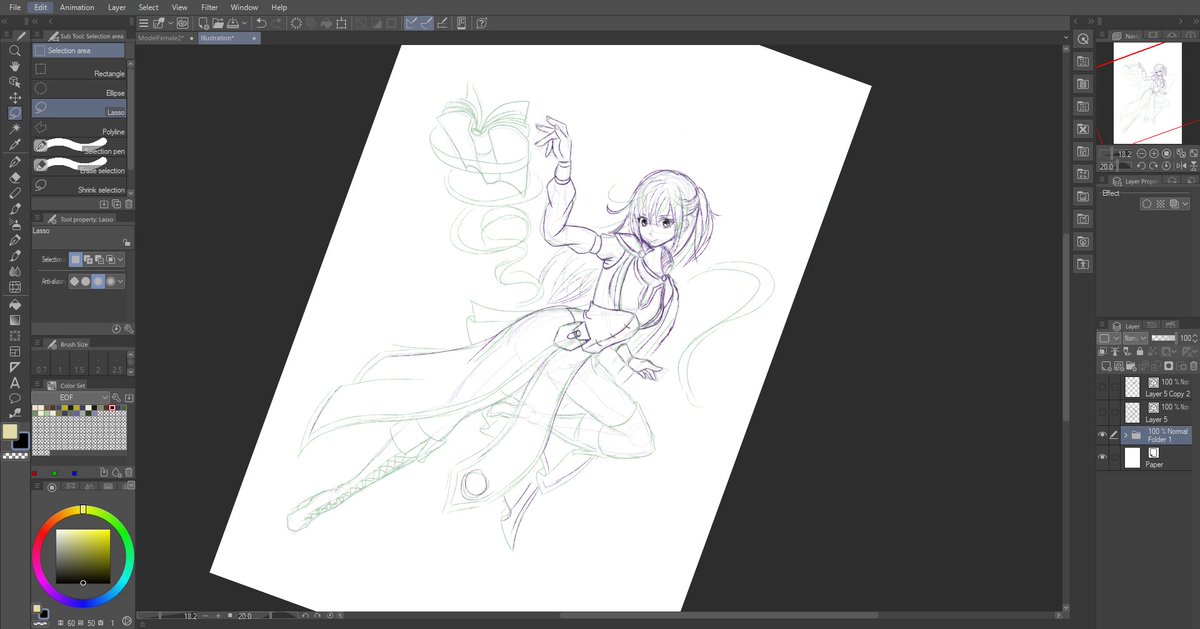Select the Layer 5 thumbnail
Screen dimensions: 1200x629
pyautogui.click(x=1132, y=411)
